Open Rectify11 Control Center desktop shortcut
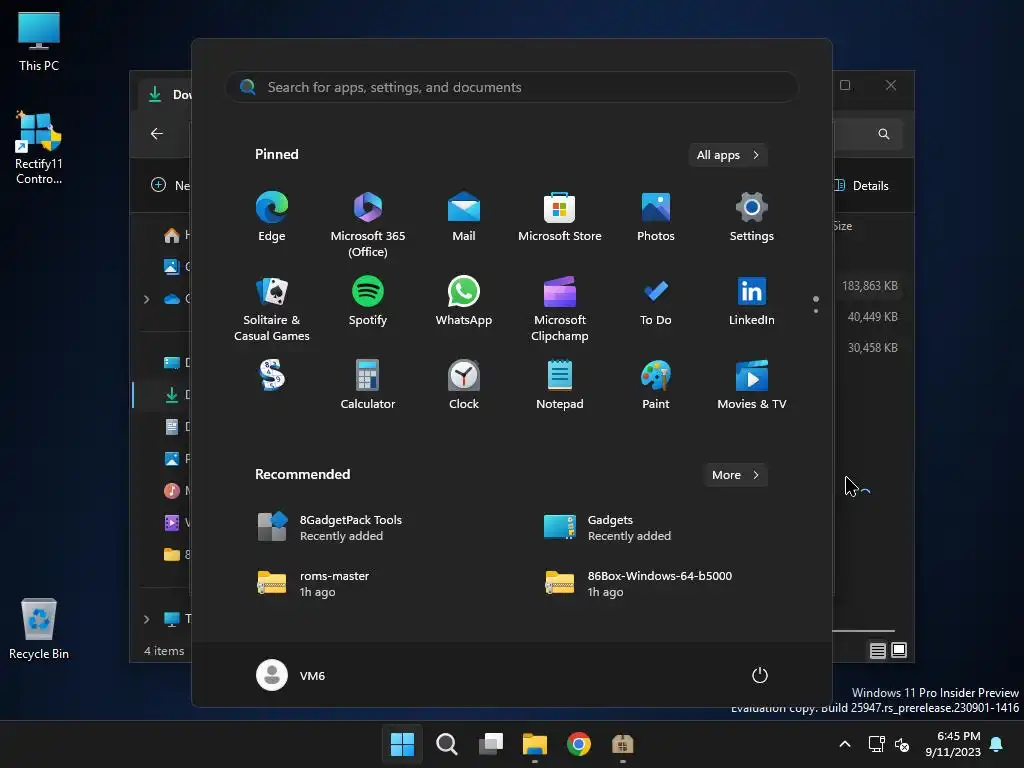Viewport: 1024px width, 768px height. coord(39,148)
